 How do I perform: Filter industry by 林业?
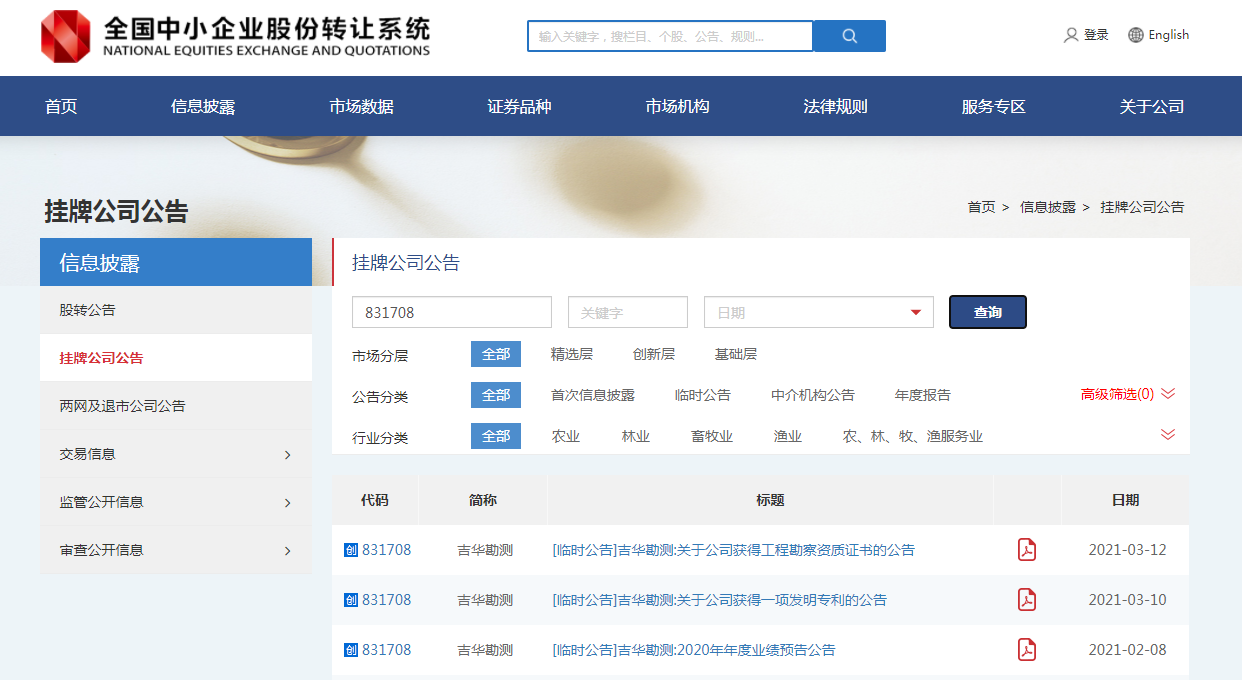click(636, 436)
